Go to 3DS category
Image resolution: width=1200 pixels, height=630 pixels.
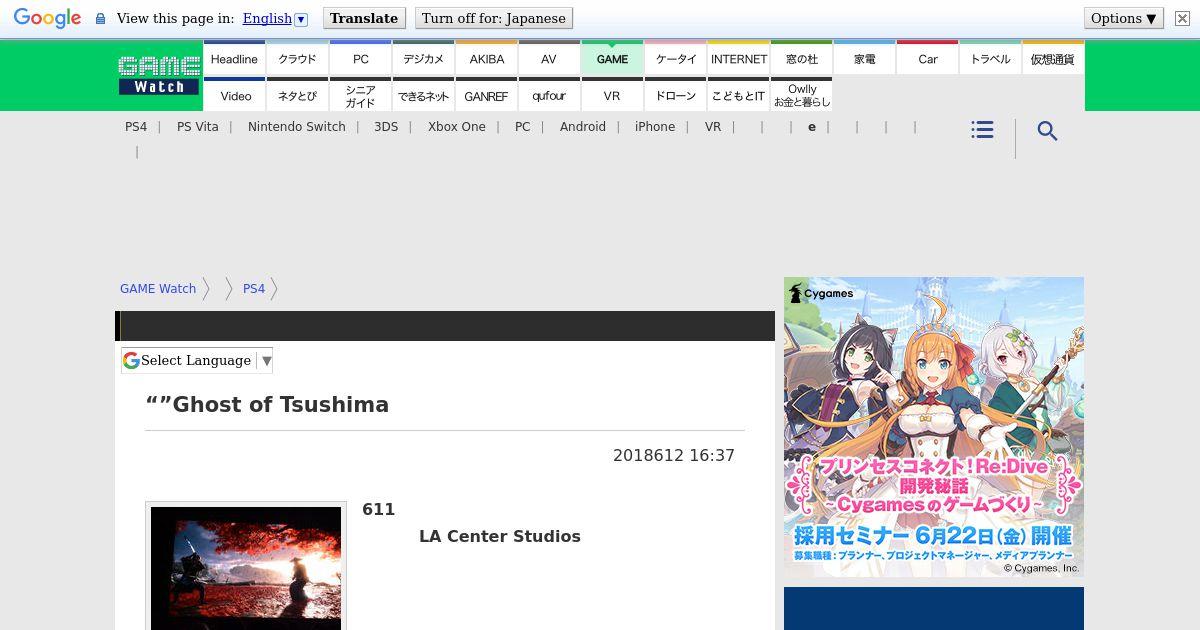coord(386,127)
